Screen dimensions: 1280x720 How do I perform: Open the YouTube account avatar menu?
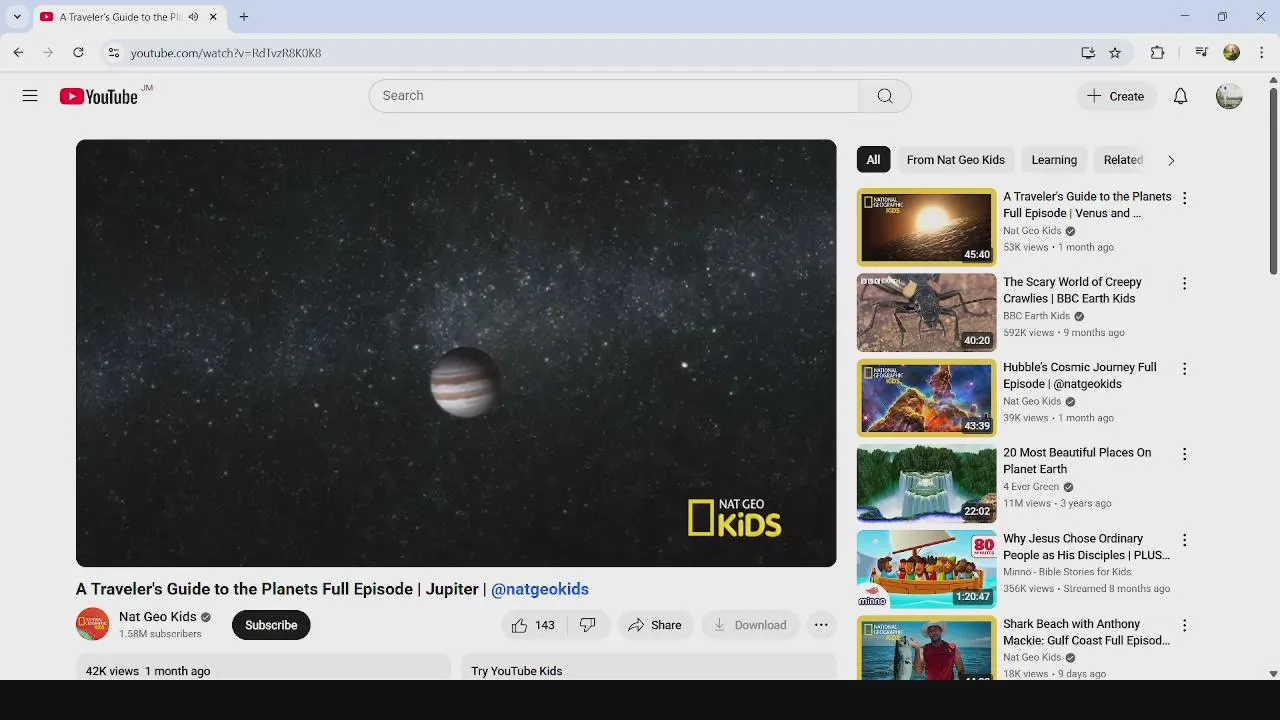[x=1229, y=96]
